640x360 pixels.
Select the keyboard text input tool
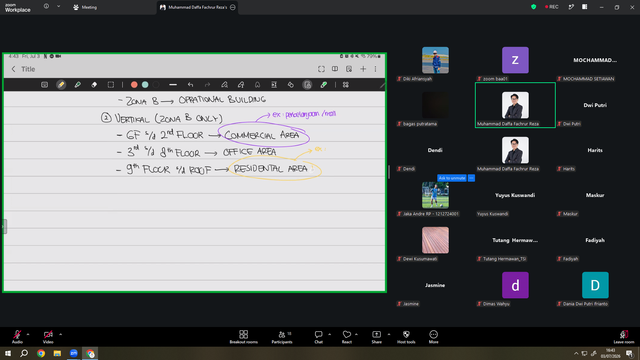tap(44, 85)
